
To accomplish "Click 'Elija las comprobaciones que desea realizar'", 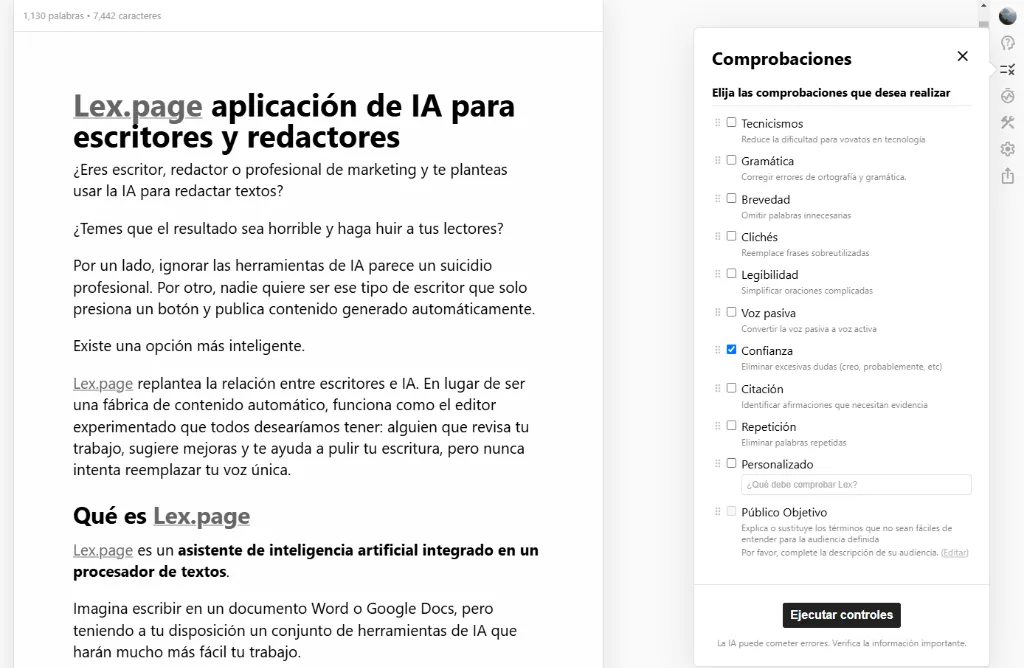I will coord(831,93).
